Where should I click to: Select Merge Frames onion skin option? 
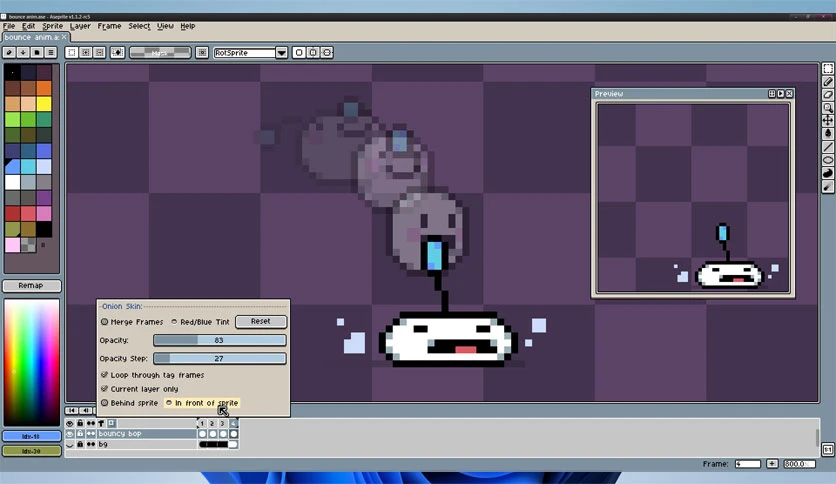[132, 322]
